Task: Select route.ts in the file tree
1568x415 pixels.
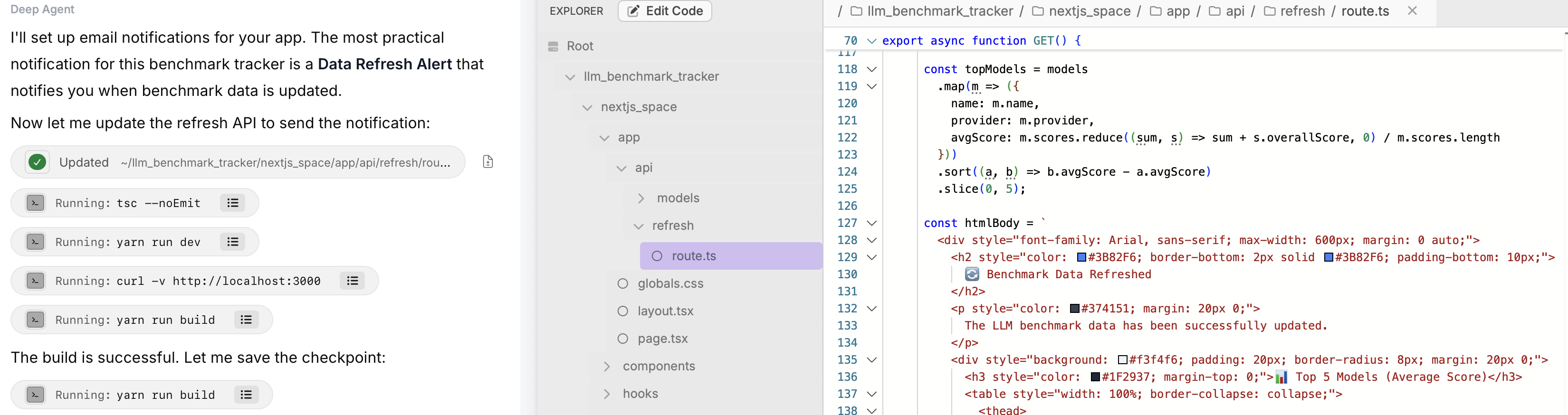Action: point(693,256)
